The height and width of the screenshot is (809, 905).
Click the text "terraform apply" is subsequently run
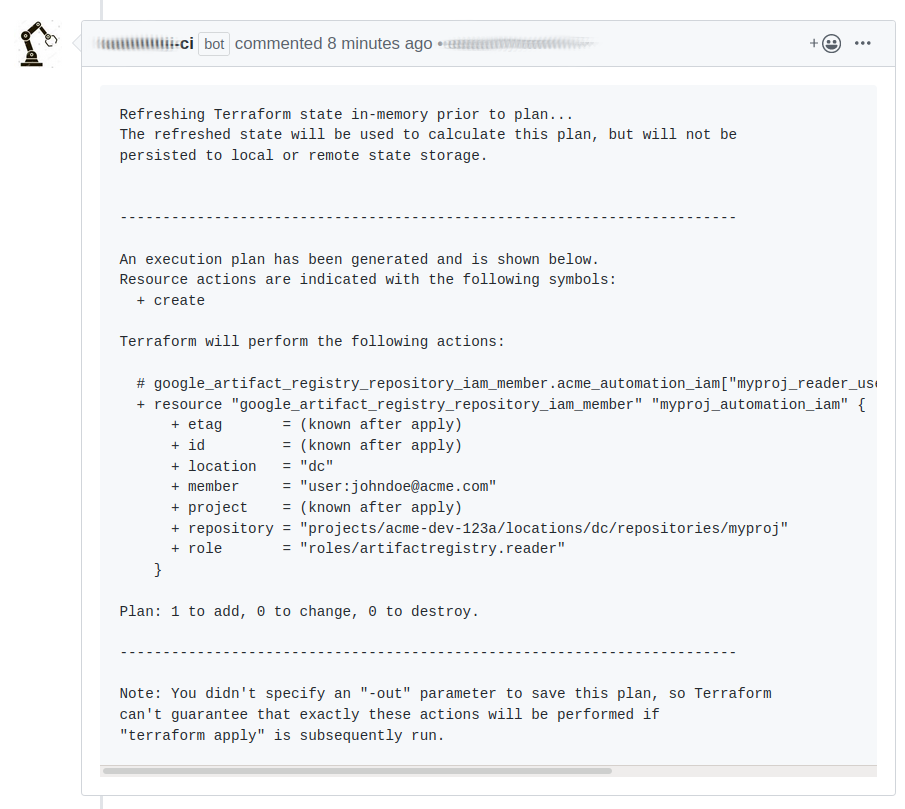pyautogui.click(x=282, y=736)
